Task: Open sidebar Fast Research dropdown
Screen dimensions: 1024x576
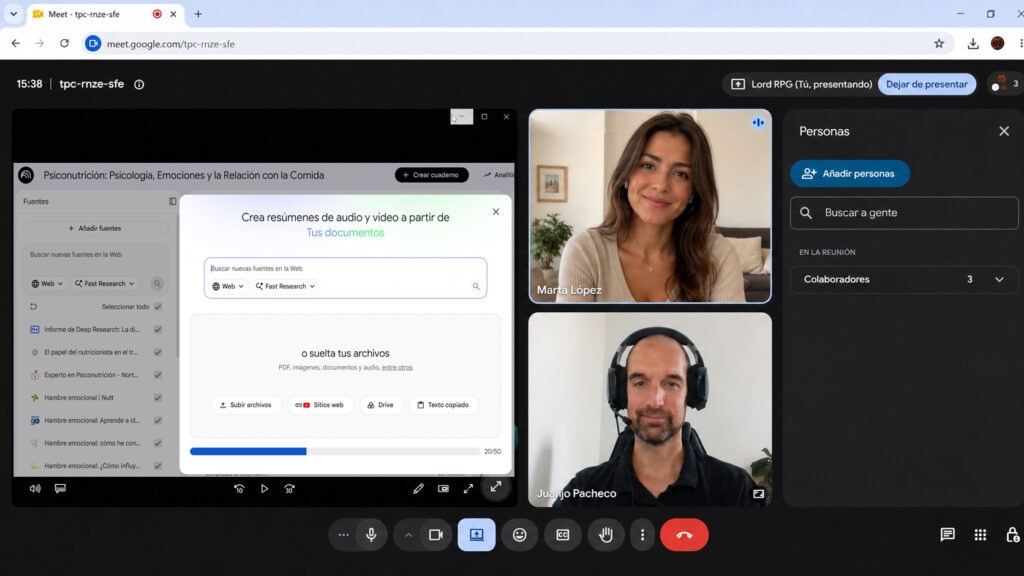Action: click(x=104, y=283)
